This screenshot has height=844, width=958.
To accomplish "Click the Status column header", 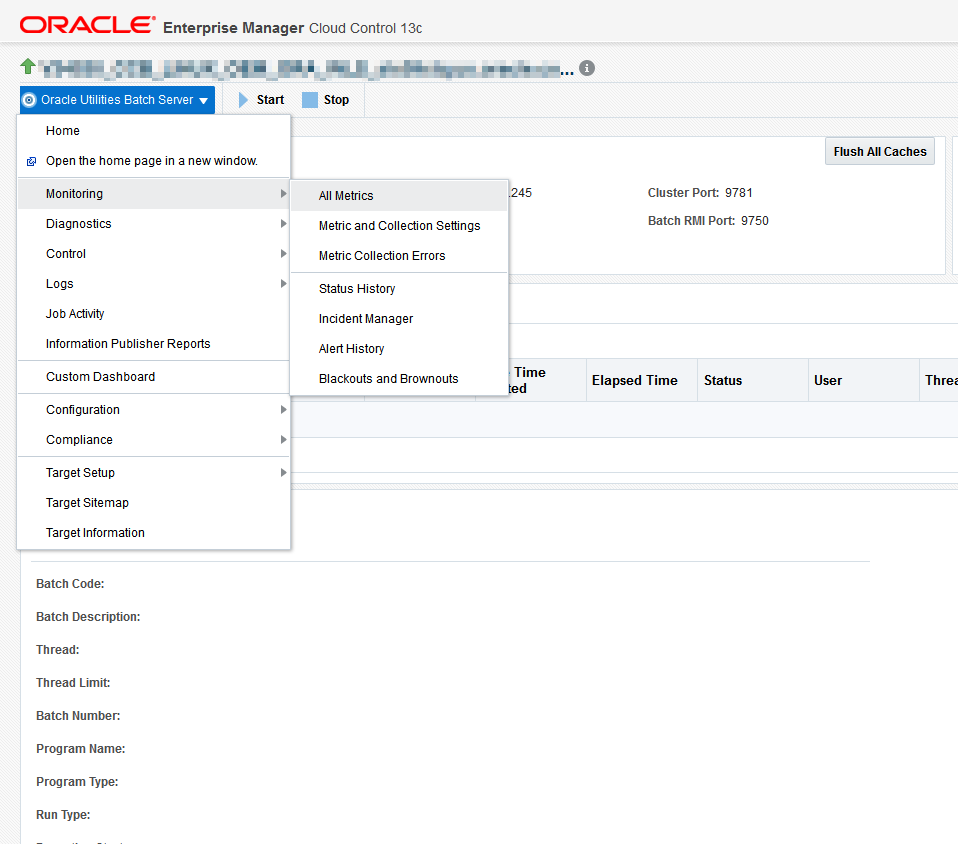I will pos(753,380).
